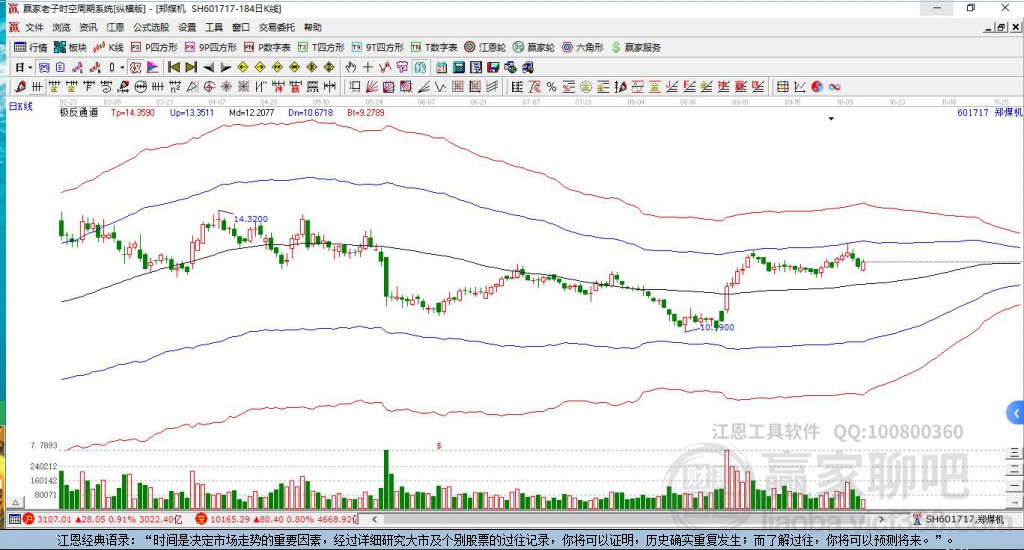Click the yin-yang symbol icon

tap(817, 86)
